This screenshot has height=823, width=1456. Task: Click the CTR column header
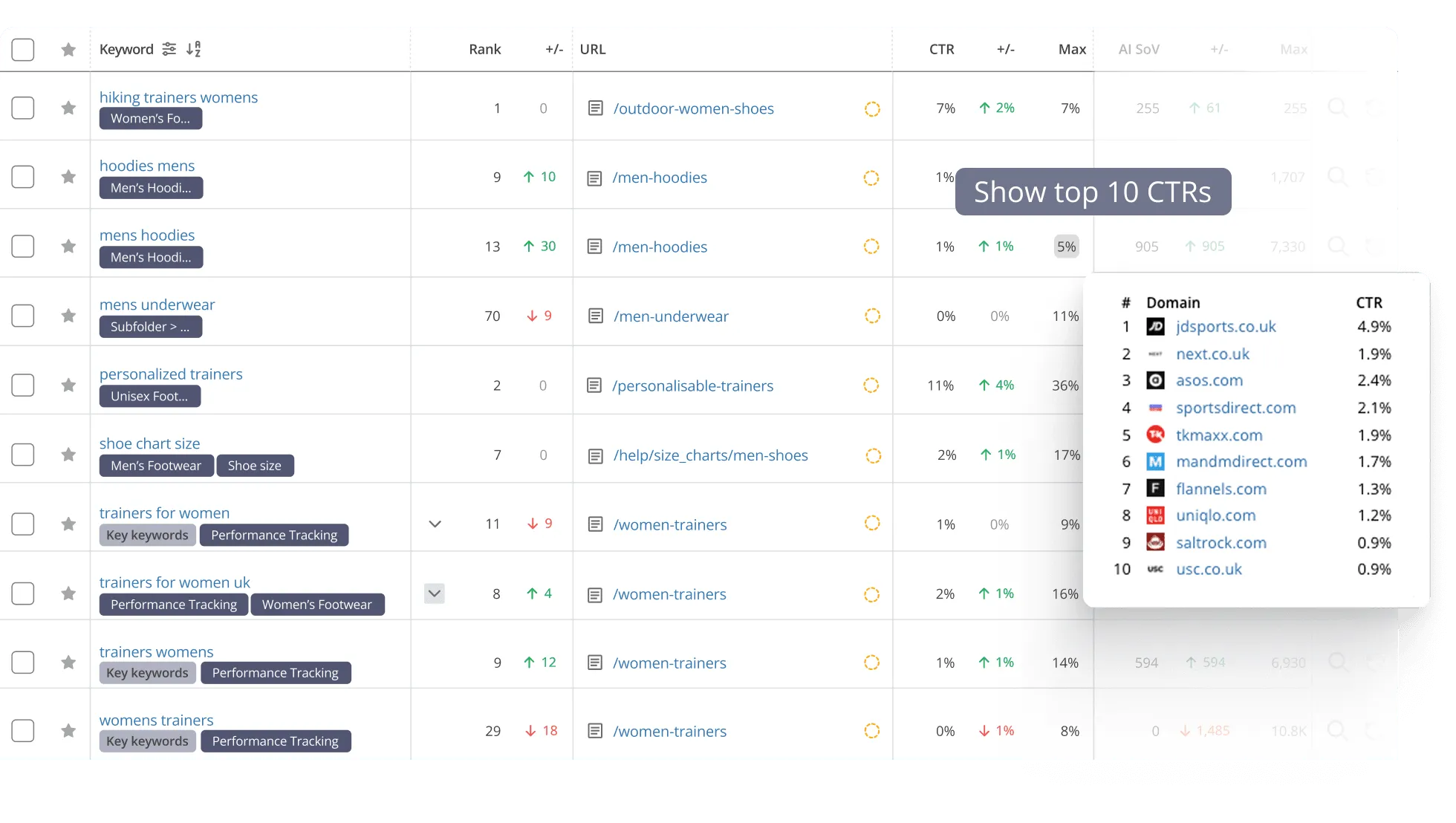click(x=941, y=49)
